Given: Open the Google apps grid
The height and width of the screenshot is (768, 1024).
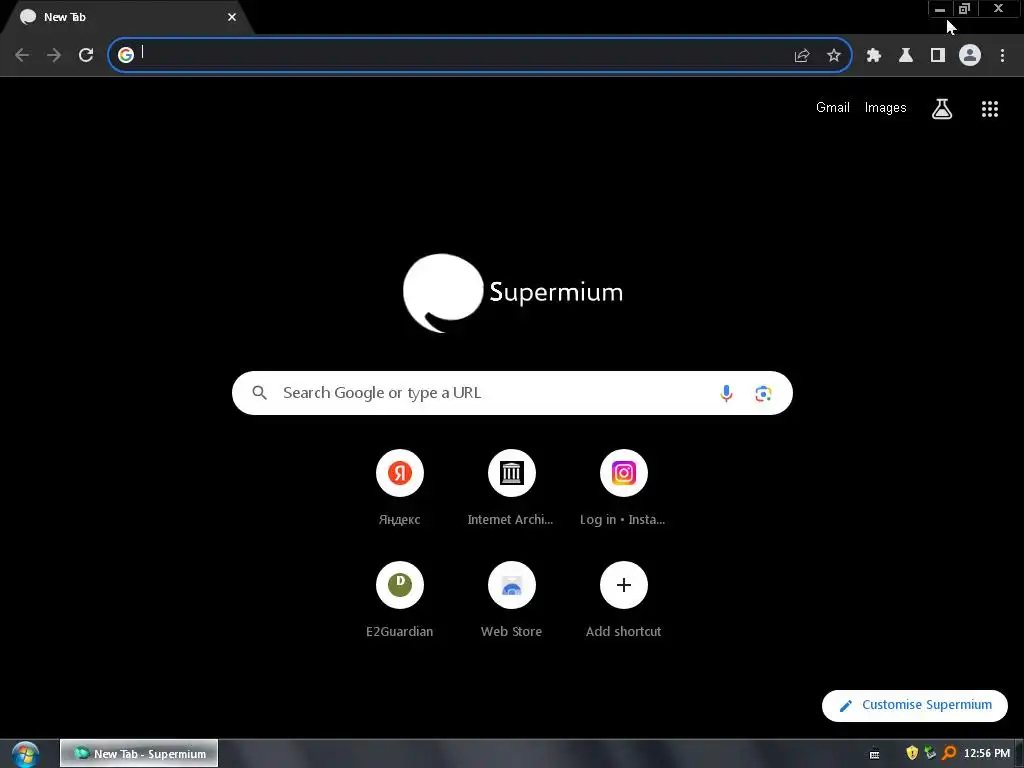Looking at the screenshot, I should (x=990, y=109).
